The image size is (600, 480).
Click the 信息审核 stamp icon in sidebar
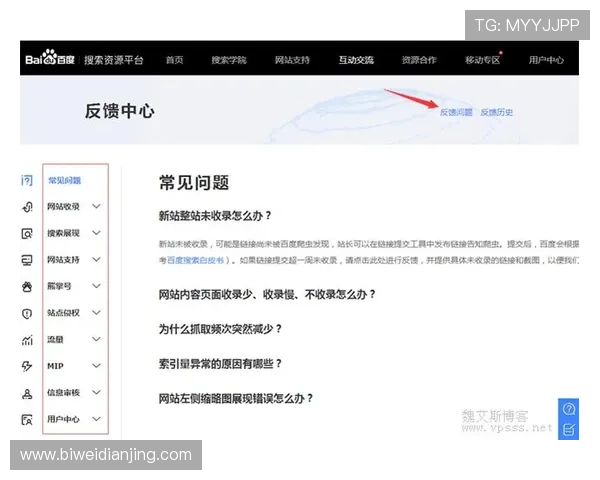(27, 393)
